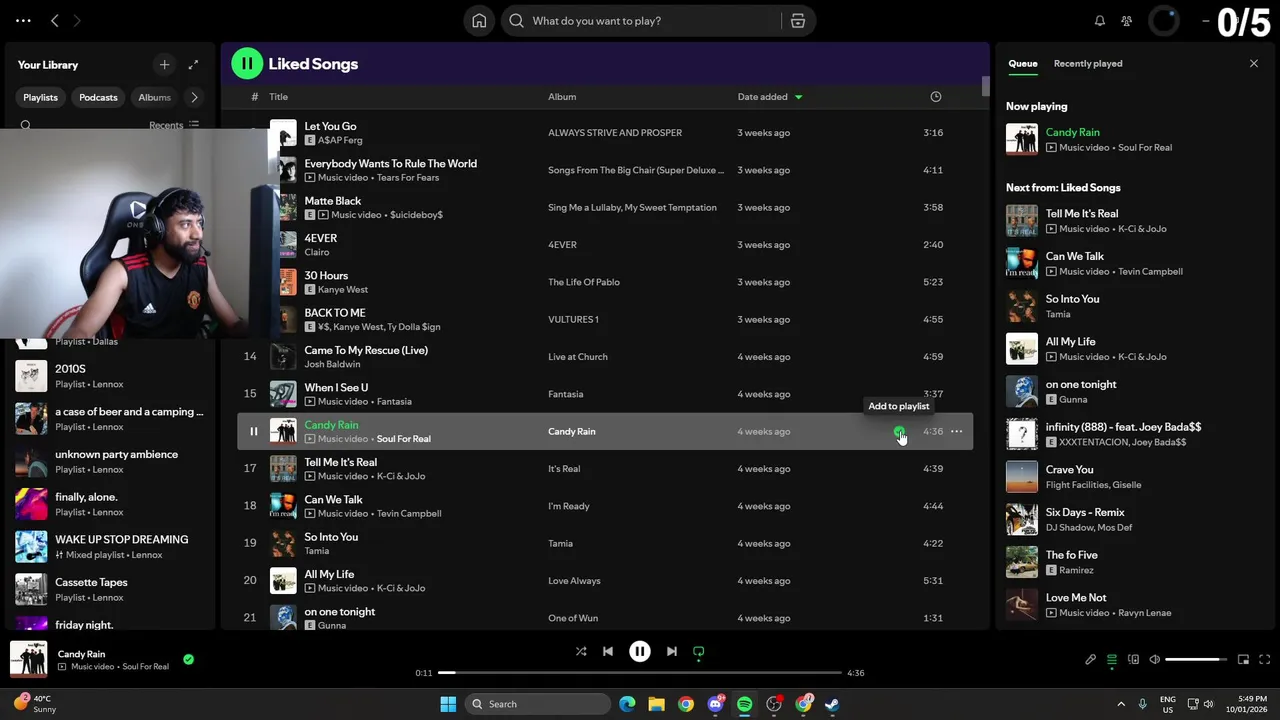Open the unknown party ambience playlist
The width and height of the screenshot is (1280, 720).
[110, 461]
